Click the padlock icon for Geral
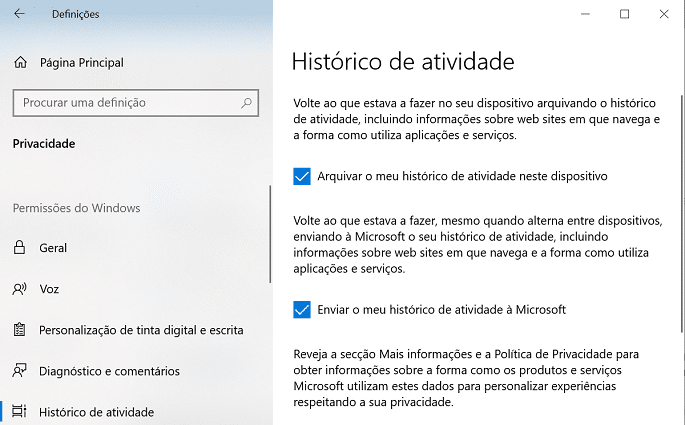Screen dimensions: 685x425 coord(19,247)
